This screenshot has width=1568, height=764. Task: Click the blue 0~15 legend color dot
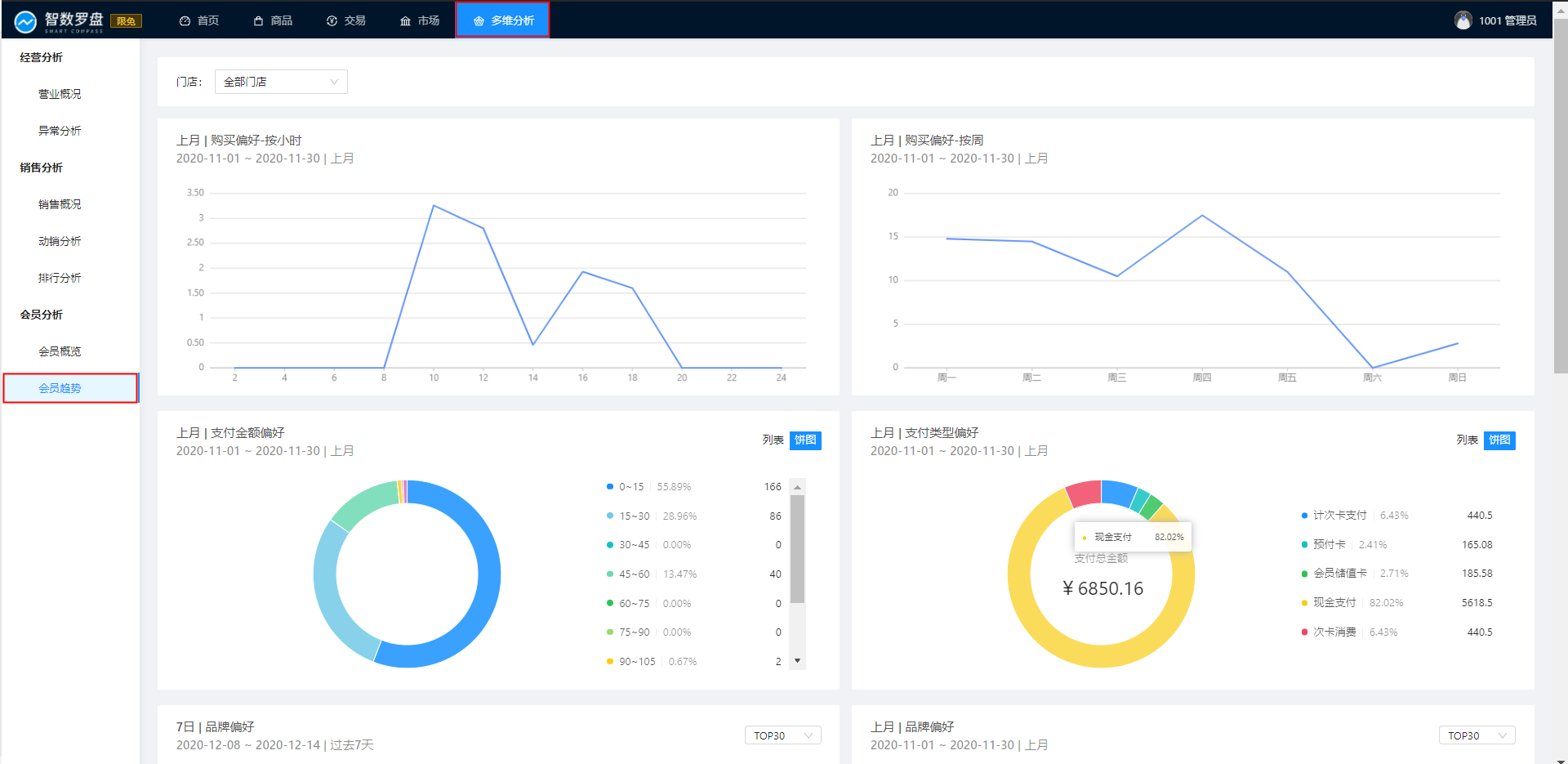(x=610, y=487)
